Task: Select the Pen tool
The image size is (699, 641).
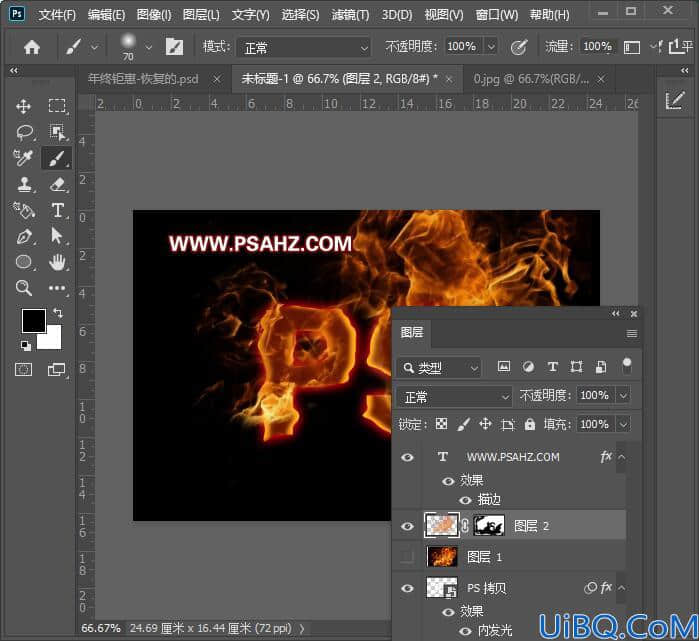Action: (24, 236)
